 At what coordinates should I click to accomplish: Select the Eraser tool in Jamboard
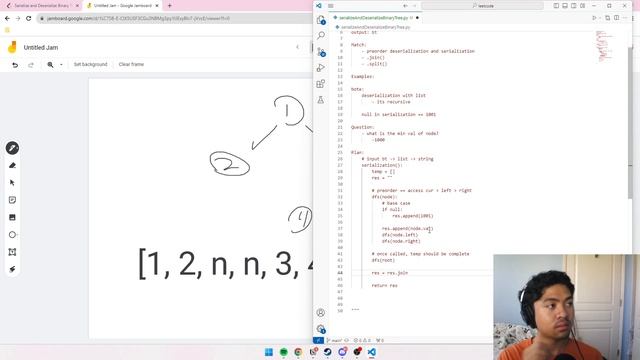click(x=12, y=165)
